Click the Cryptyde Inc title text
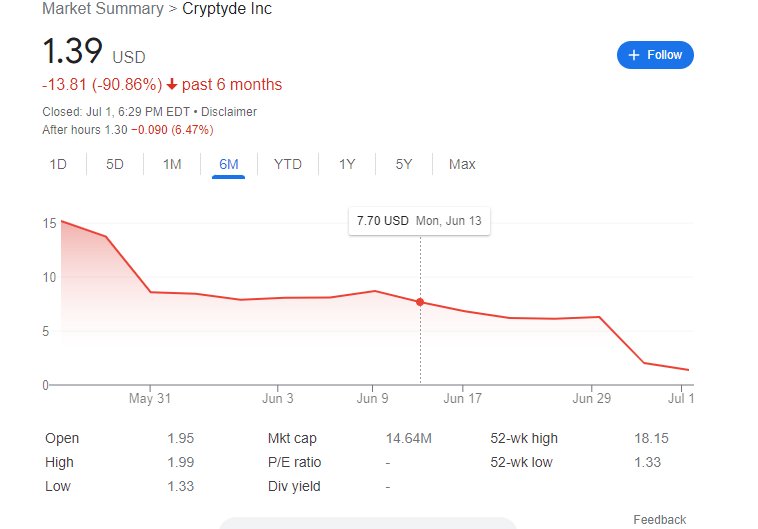Screen dimensions: 758x529 point(227,9)
